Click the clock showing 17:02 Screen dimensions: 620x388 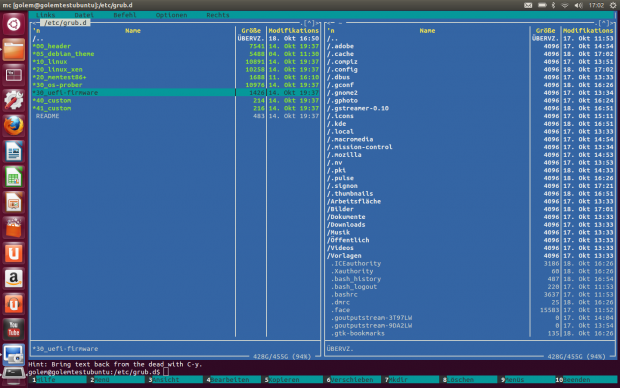pos(596,5)
